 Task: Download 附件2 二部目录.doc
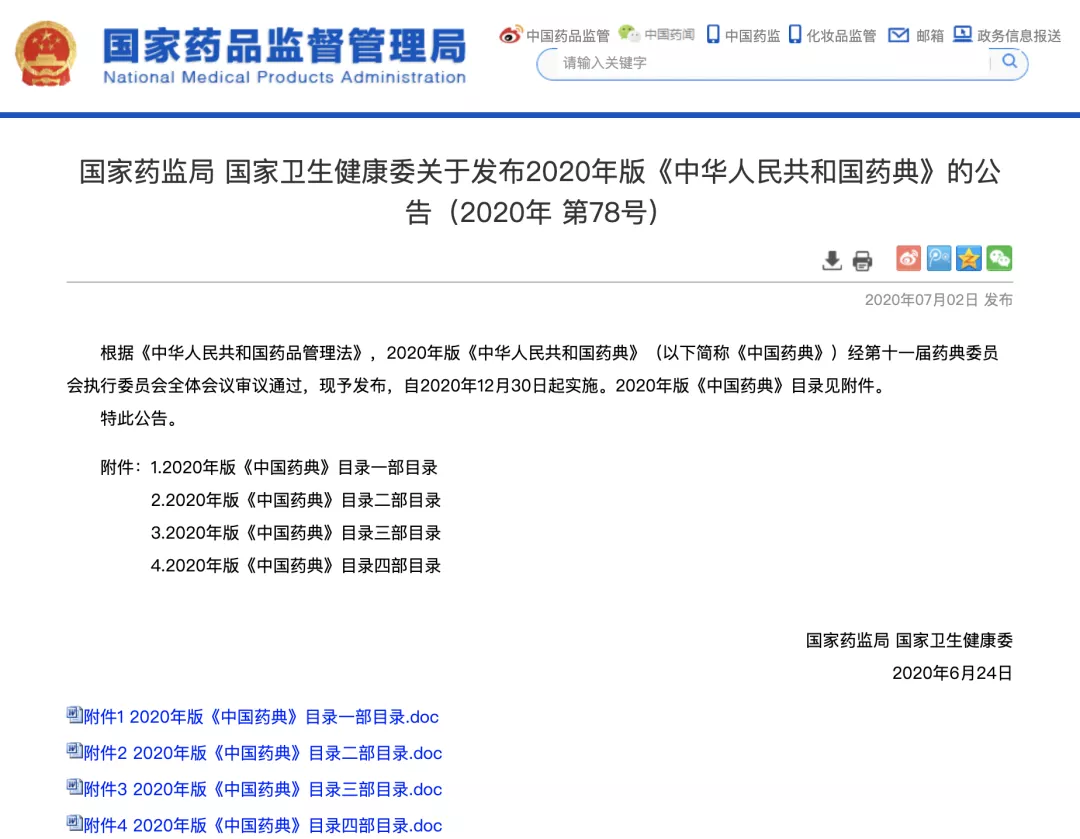262,753
